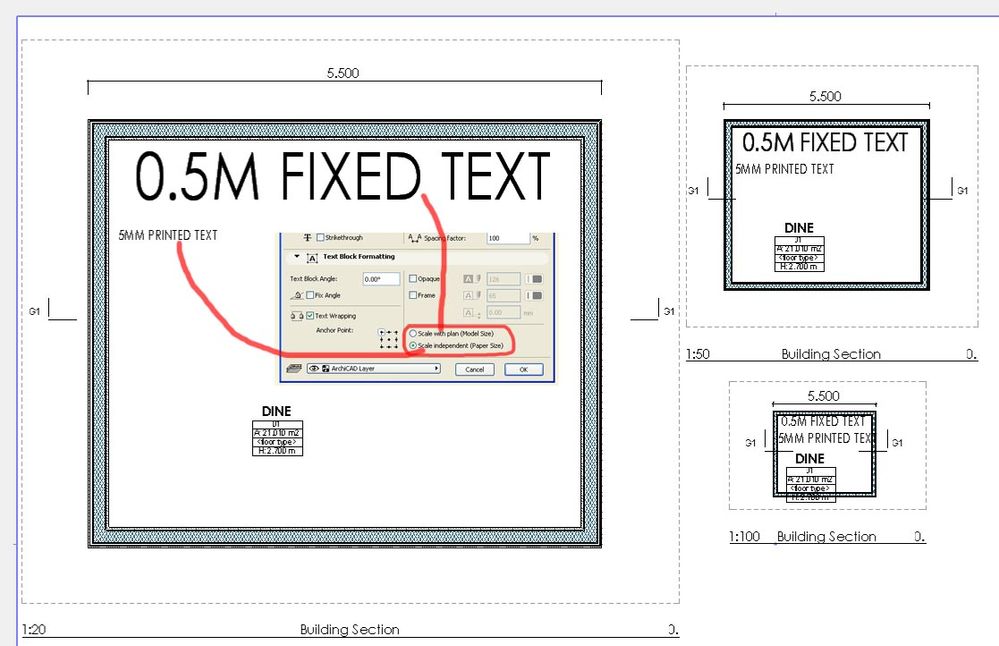Screen dimensions: 999x646
Task: Select Scale with plan (Model Size)
Action: click(x=413, y=333)
